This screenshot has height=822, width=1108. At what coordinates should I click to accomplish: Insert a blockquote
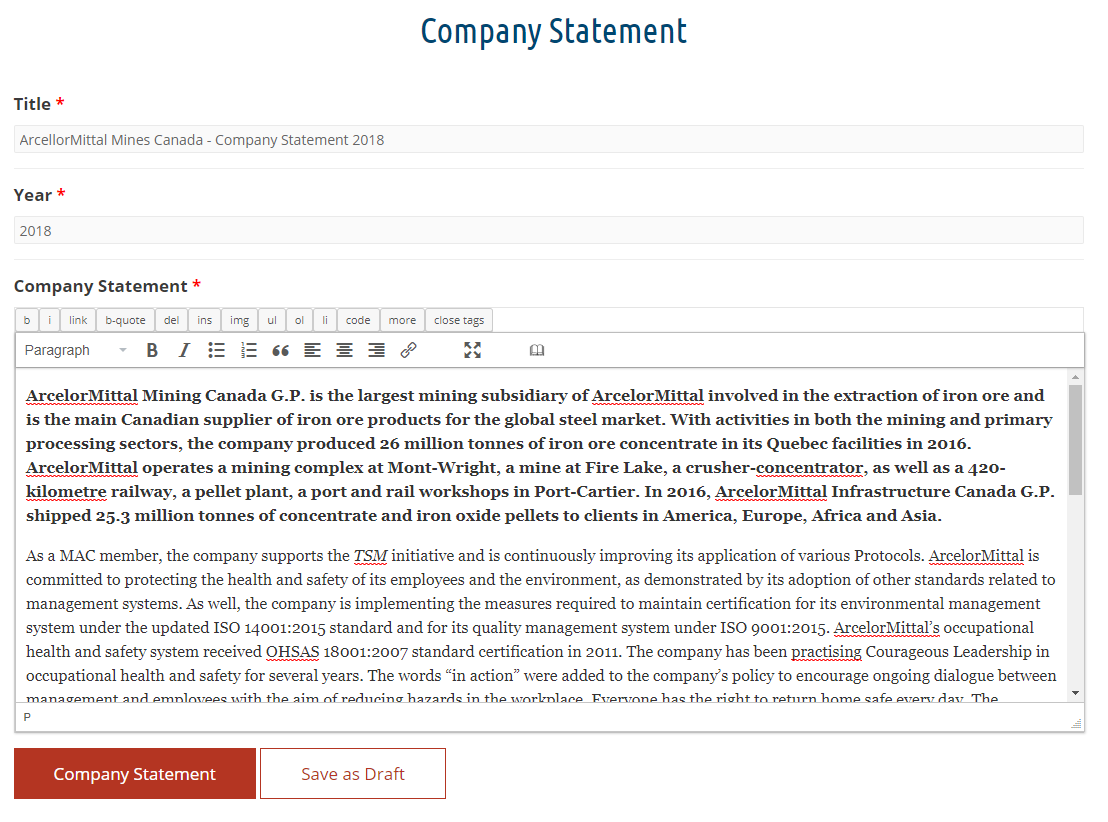[x=280, y=350]
